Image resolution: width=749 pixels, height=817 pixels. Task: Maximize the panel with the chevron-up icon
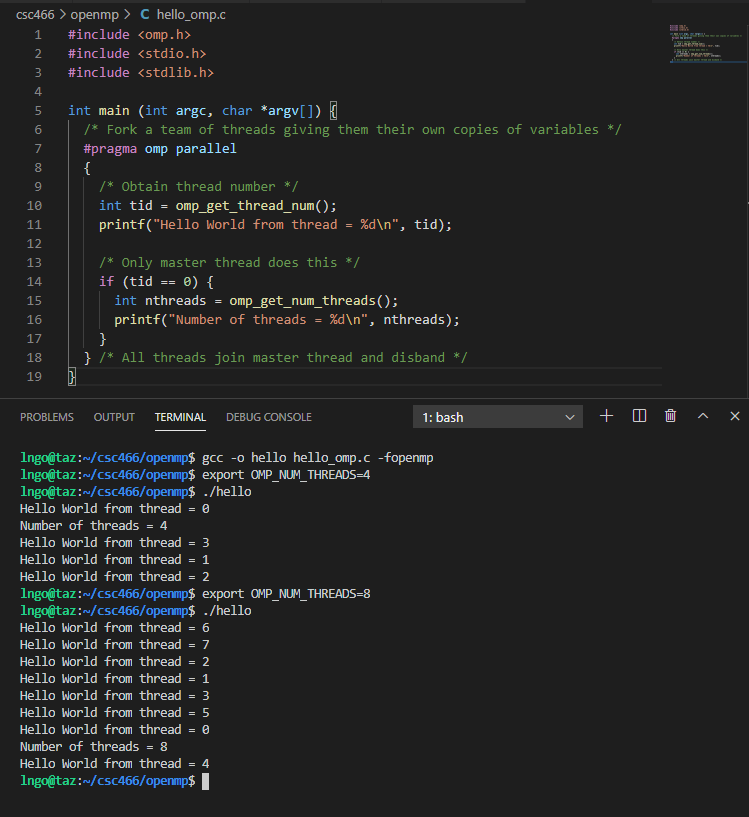pyautogui.click(x=702, y=415)
